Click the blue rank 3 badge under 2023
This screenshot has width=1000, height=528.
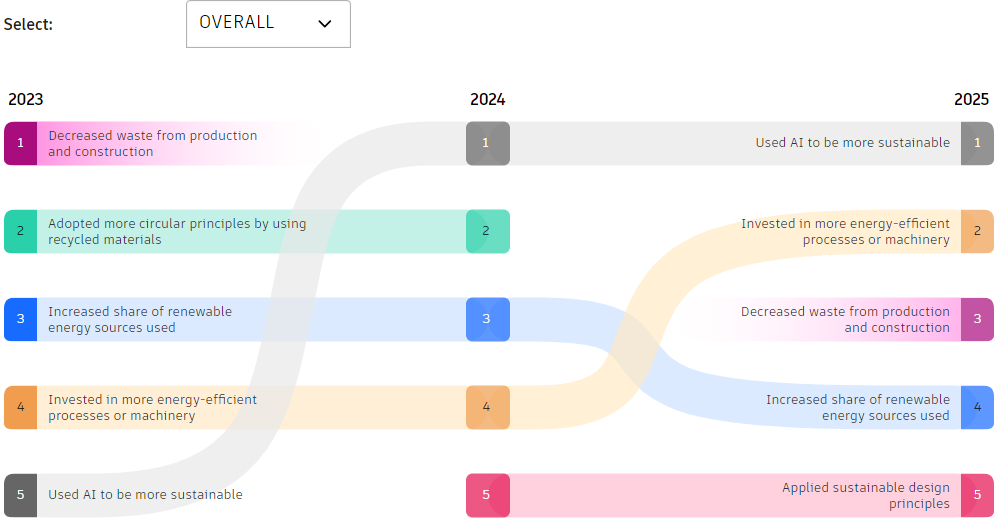coord(20,319)
